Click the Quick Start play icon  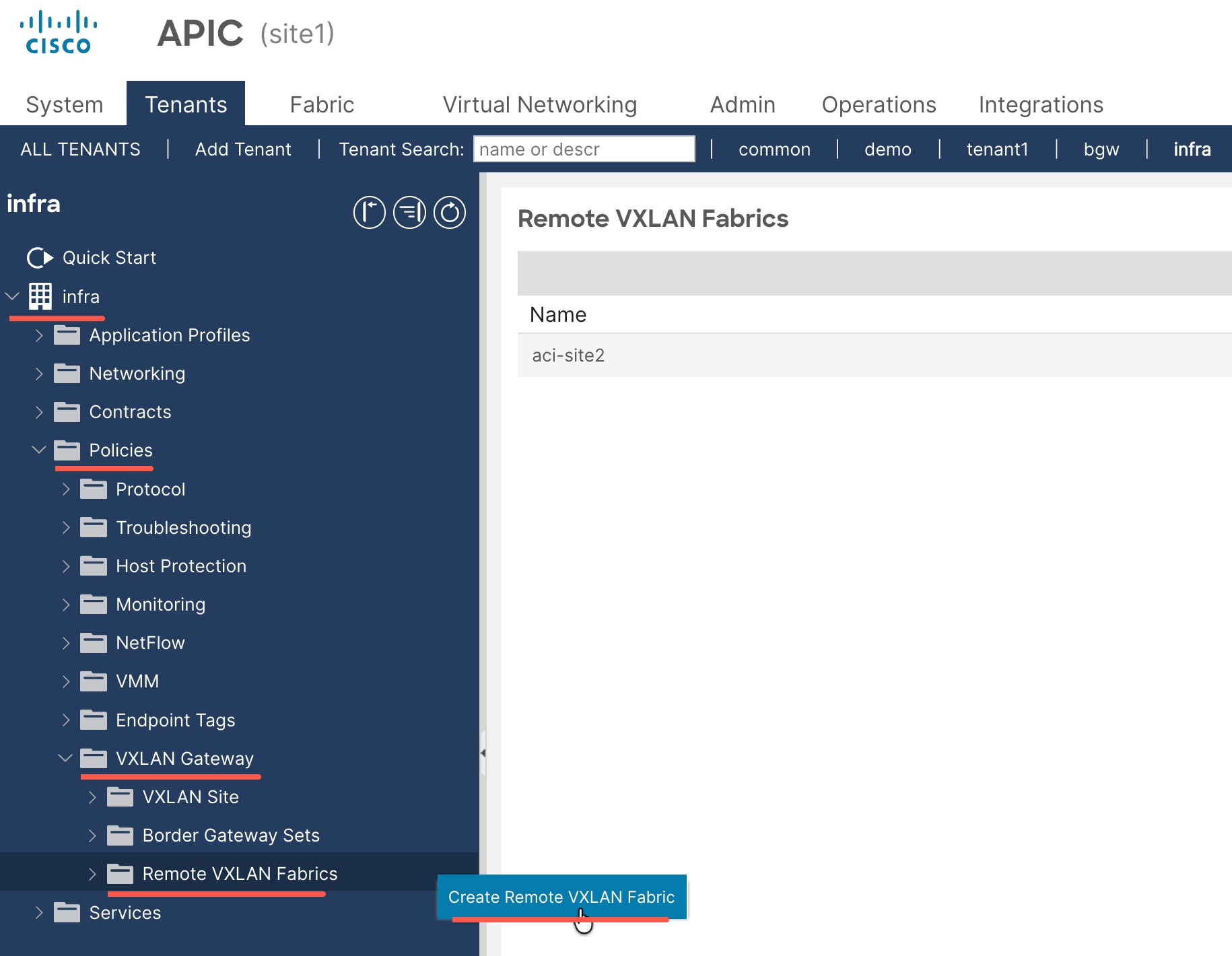(x=40, y=258)
